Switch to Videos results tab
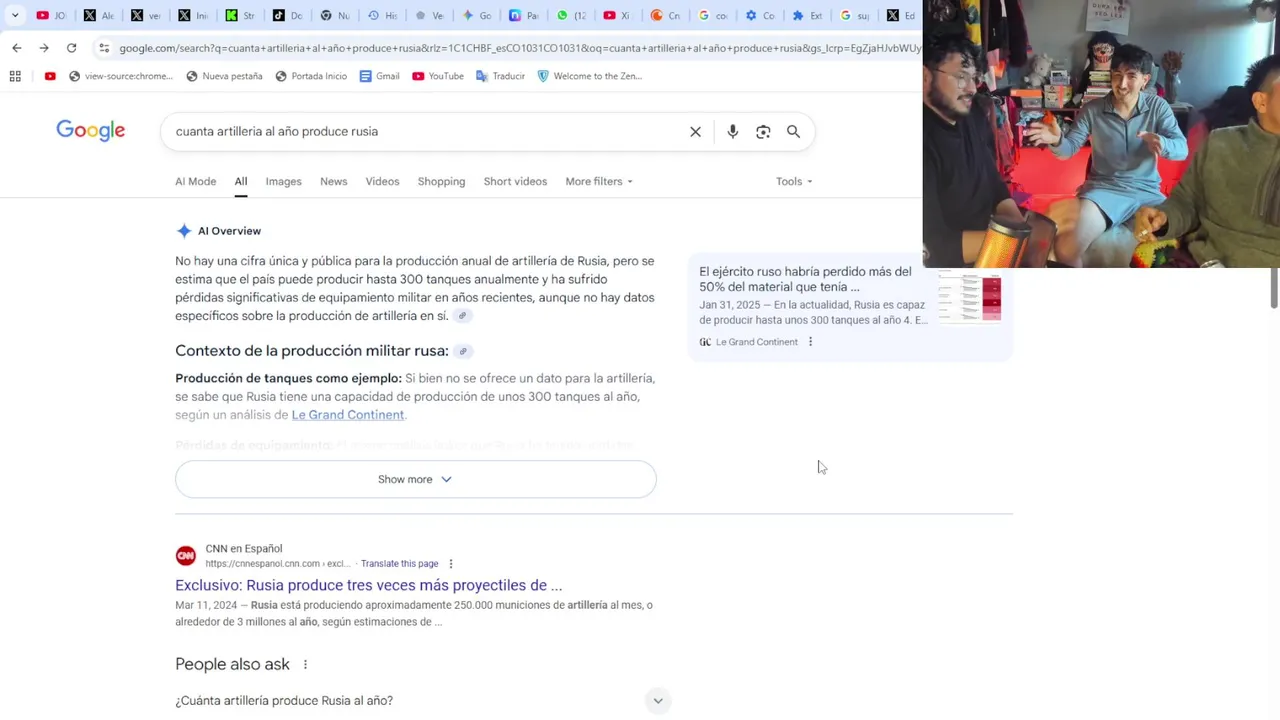Screen dimensions: 1280x720 (x=382, y=181)
